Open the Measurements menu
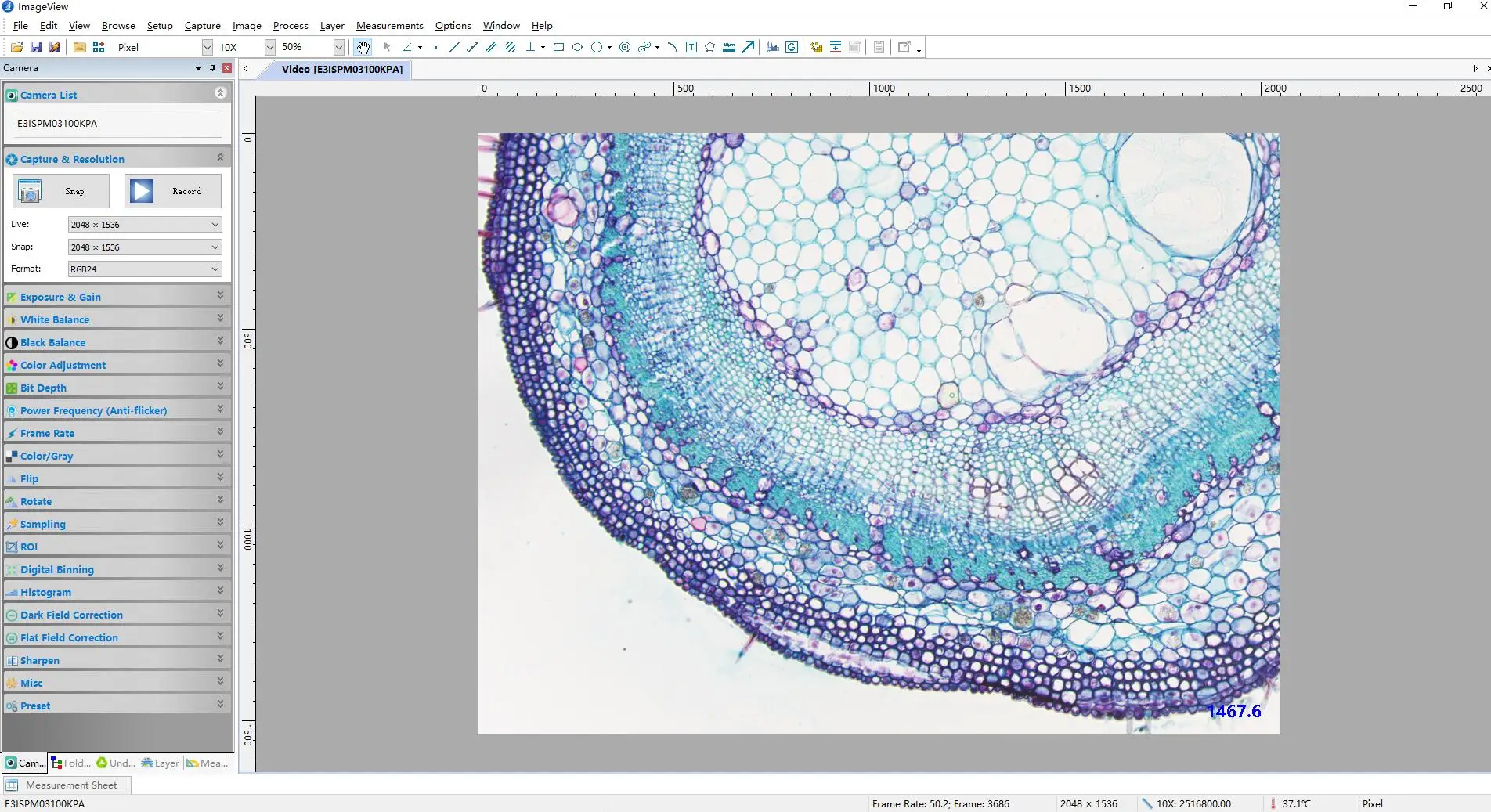 pyautogui.click(x=389, y=26)
